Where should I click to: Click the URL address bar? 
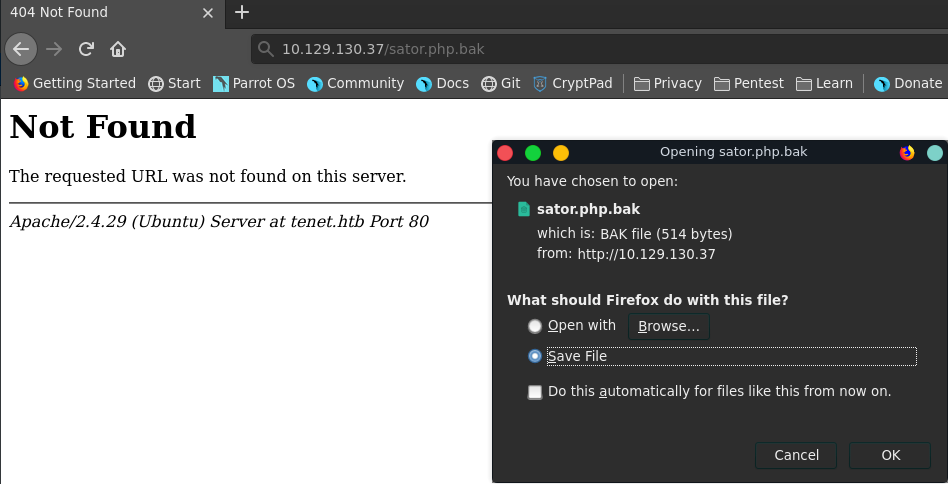coord(600,48)
